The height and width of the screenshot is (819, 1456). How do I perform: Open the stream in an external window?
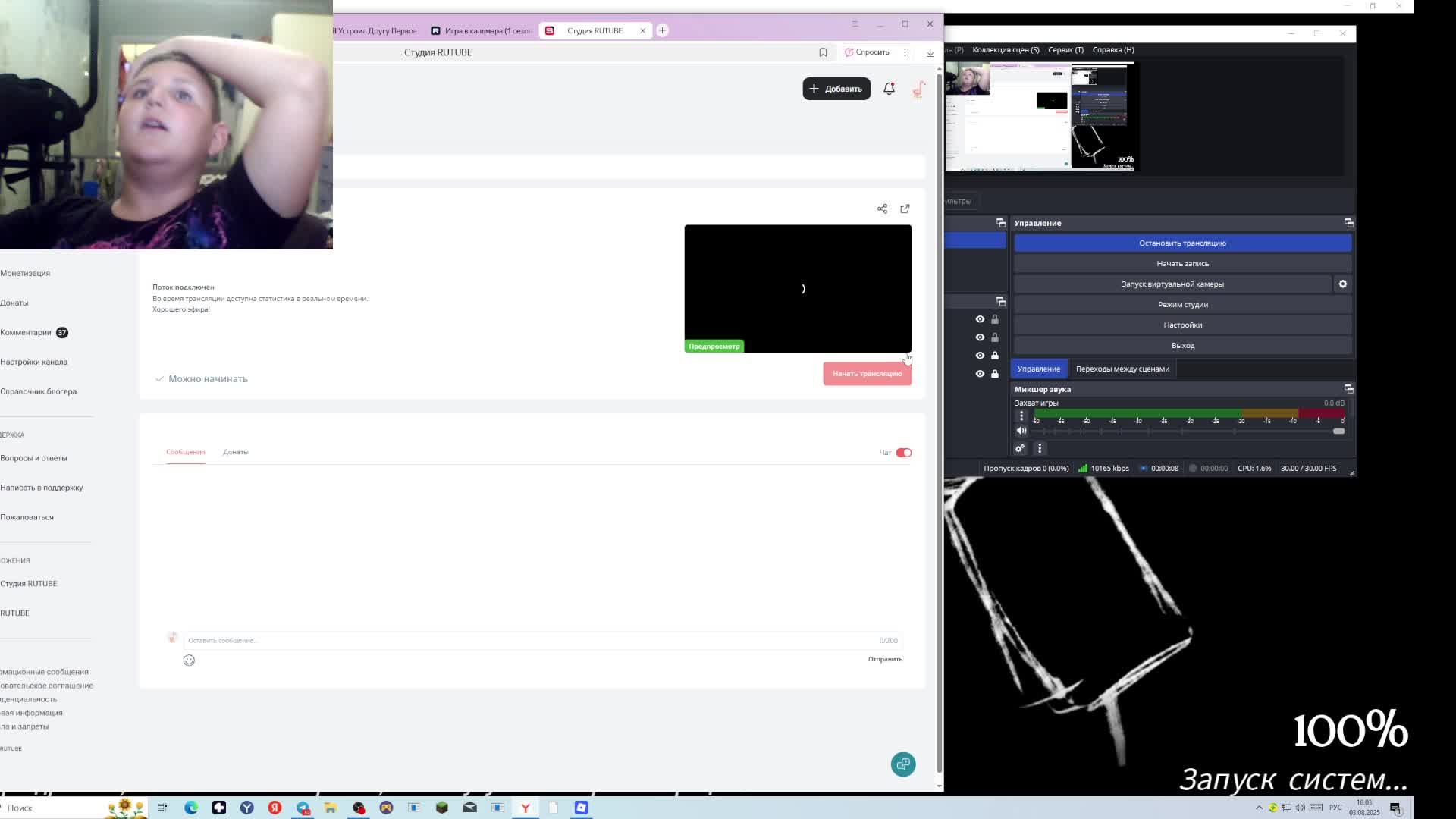tap(905, 209)
